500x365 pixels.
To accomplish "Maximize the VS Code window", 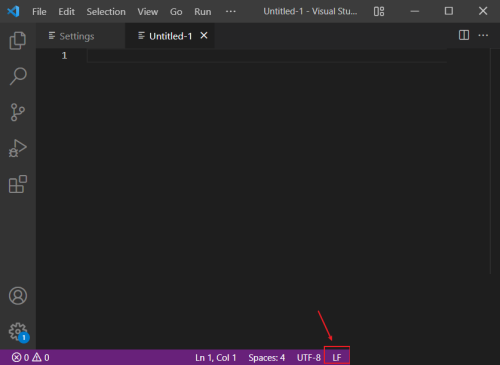I will coord(449,11).
